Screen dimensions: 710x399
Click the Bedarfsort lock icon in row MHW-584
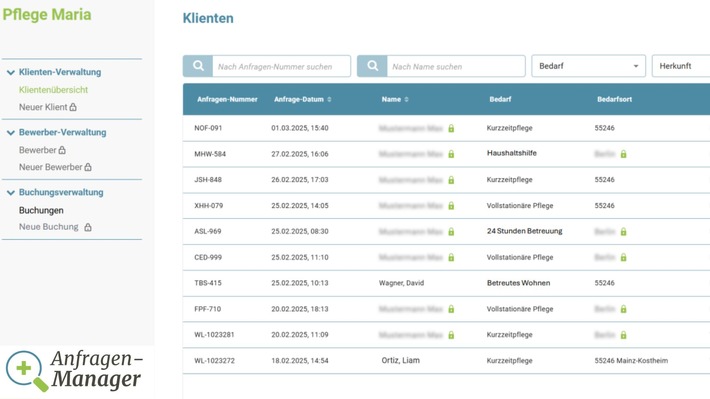click(624, 154)
